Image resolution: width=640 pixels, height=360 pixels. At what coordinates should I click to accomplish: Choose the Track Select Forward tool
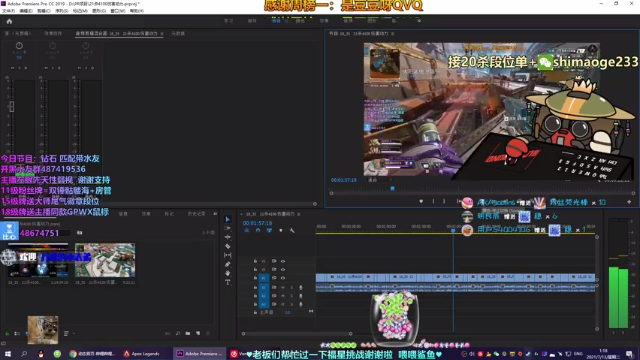(228, 228)
